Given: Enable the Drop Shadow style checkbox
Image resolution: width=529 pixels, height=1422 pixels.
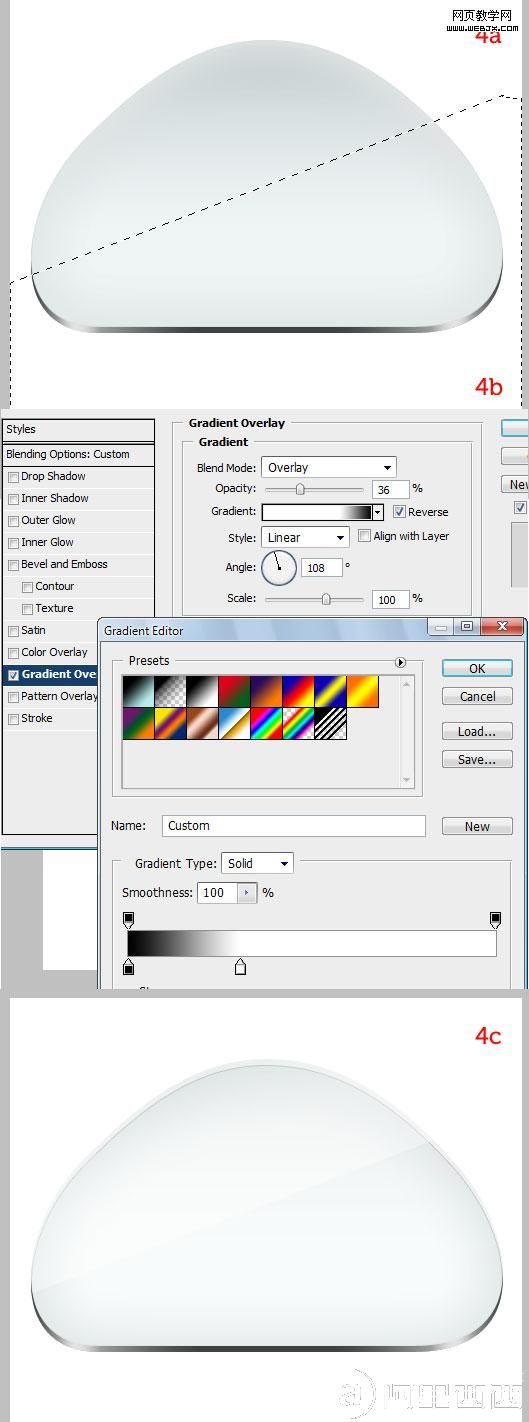Looking at the screenshot, I should (x=13, y=477).
